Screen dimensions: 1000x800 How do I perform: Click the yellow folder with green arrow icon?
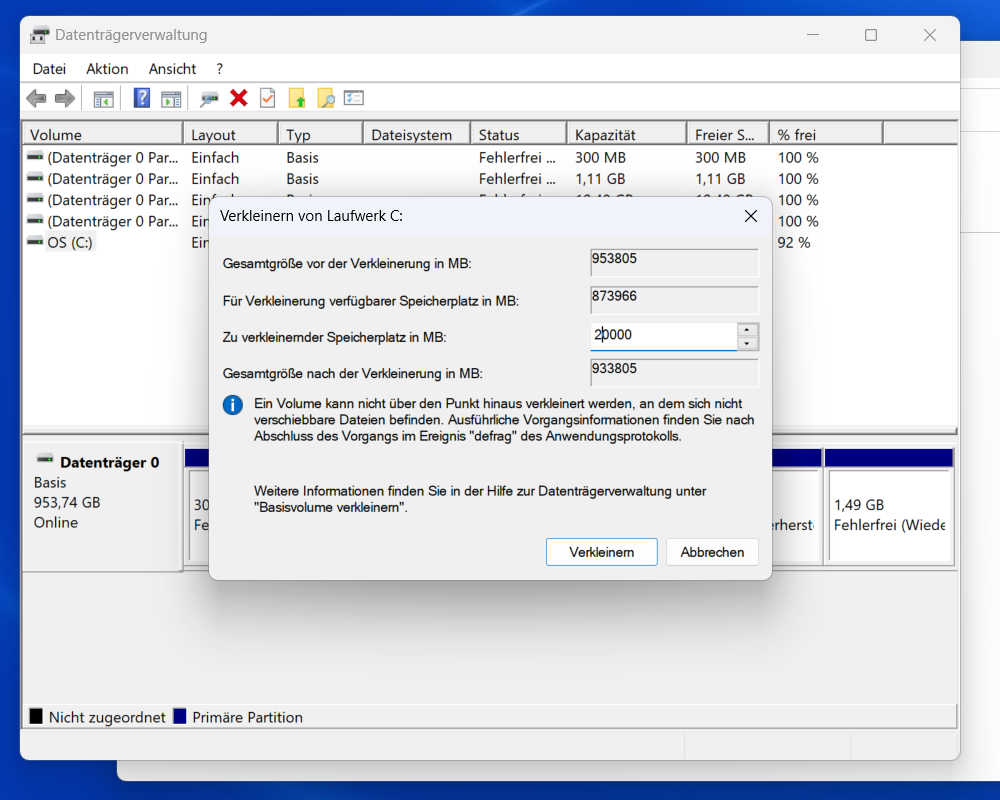tap(297, 98)
